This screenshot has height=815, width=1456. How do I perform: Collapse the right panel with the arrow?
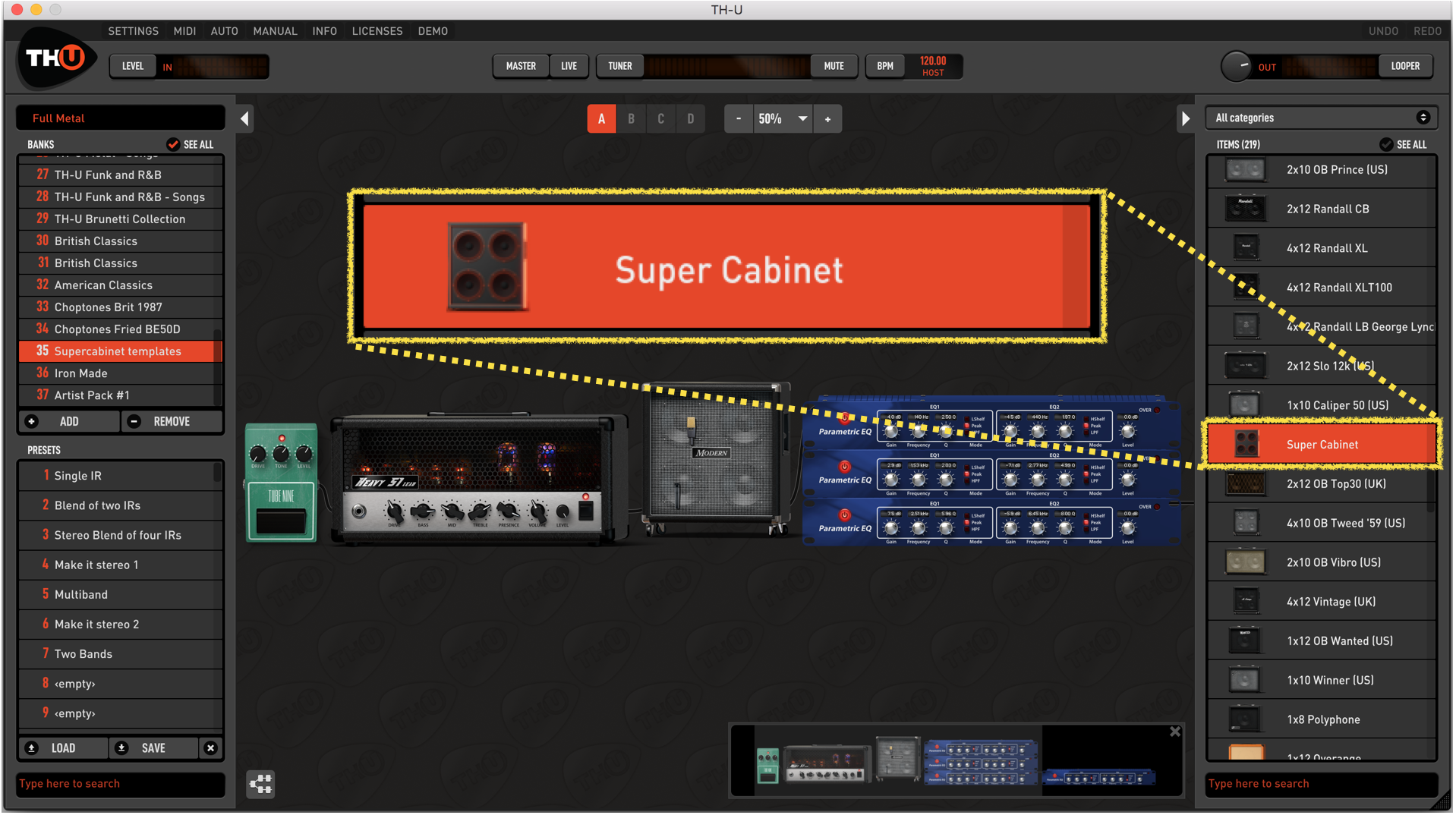(x=1185, y=118)
